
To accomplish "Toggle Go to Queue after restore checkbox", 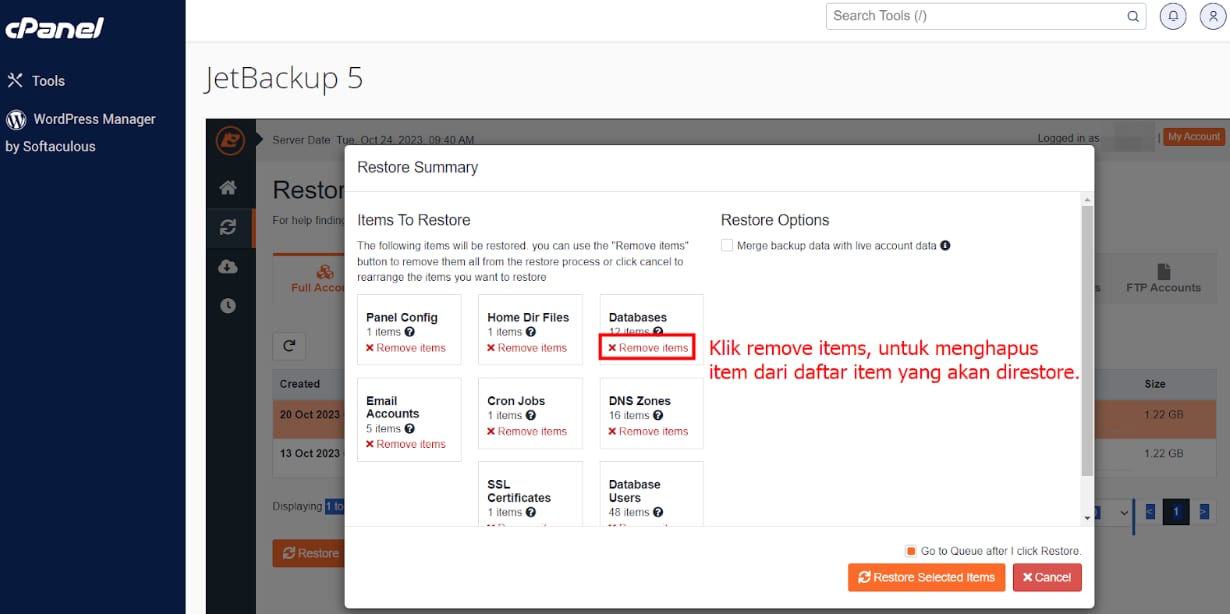I will pos(911,551).
